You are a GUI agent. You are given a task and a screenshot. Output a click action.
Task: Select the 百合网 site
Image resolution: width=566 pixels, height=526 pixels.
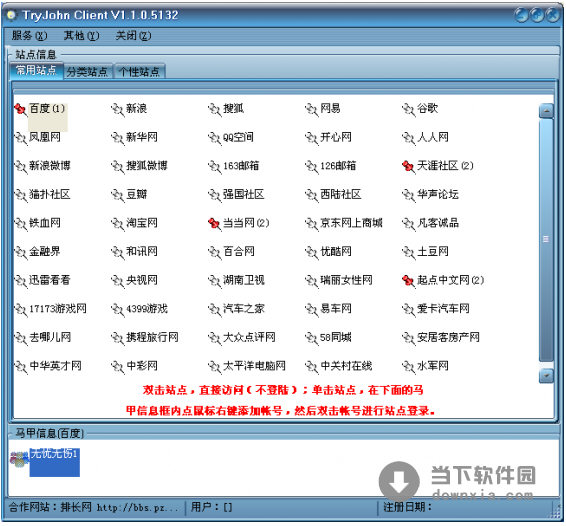tap(239, 252)
